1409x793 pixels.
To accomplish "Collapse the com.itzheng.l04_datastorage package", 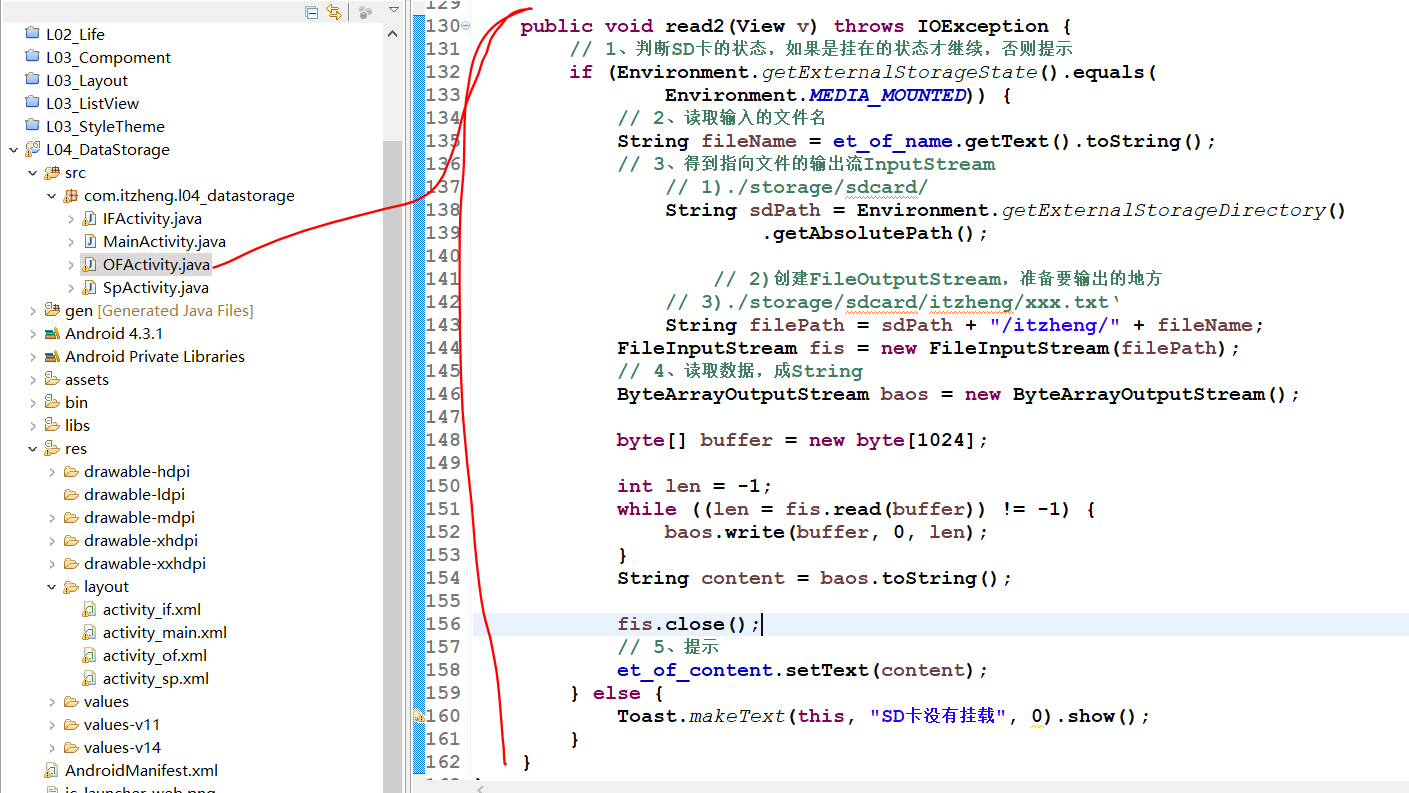I will tap(52, 196).
